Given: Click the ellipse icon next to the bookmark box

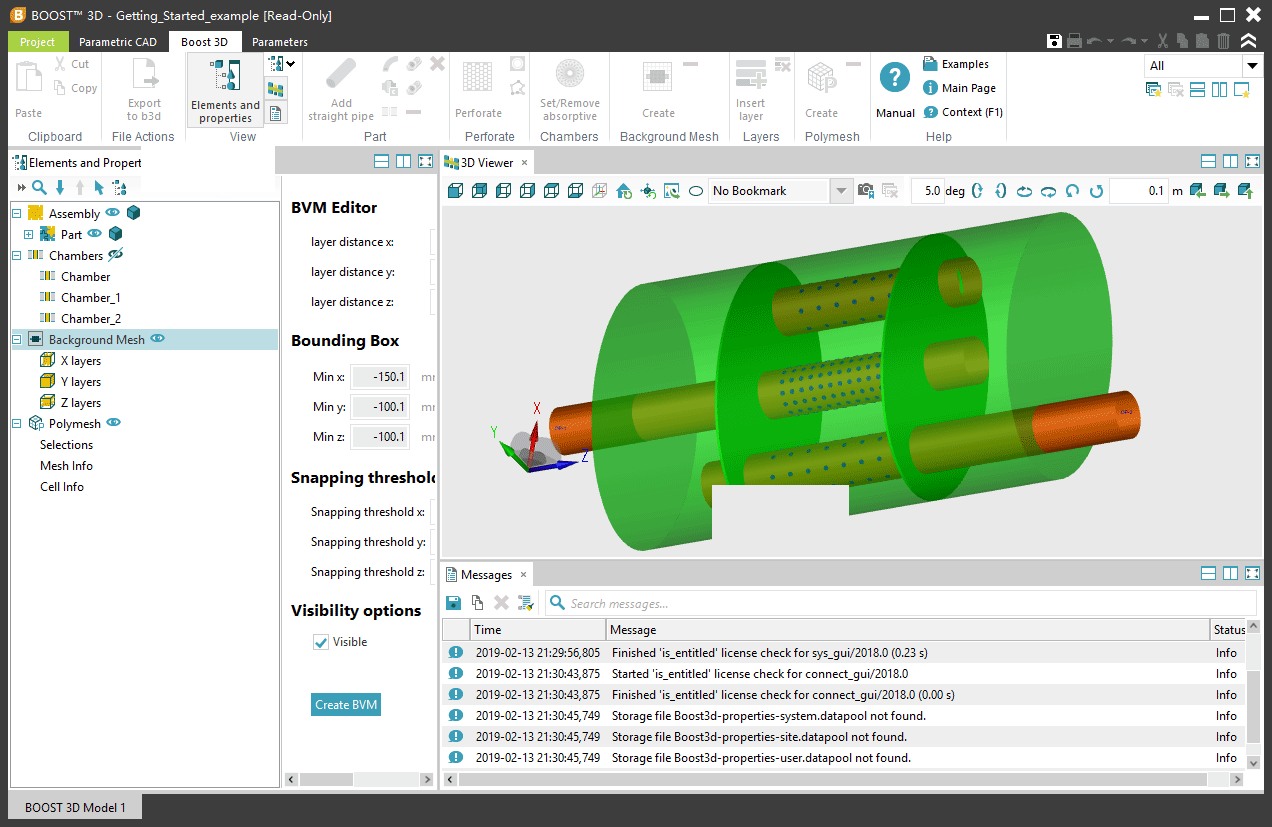Looking at the screenshot, I should click(x=695, y=190).
